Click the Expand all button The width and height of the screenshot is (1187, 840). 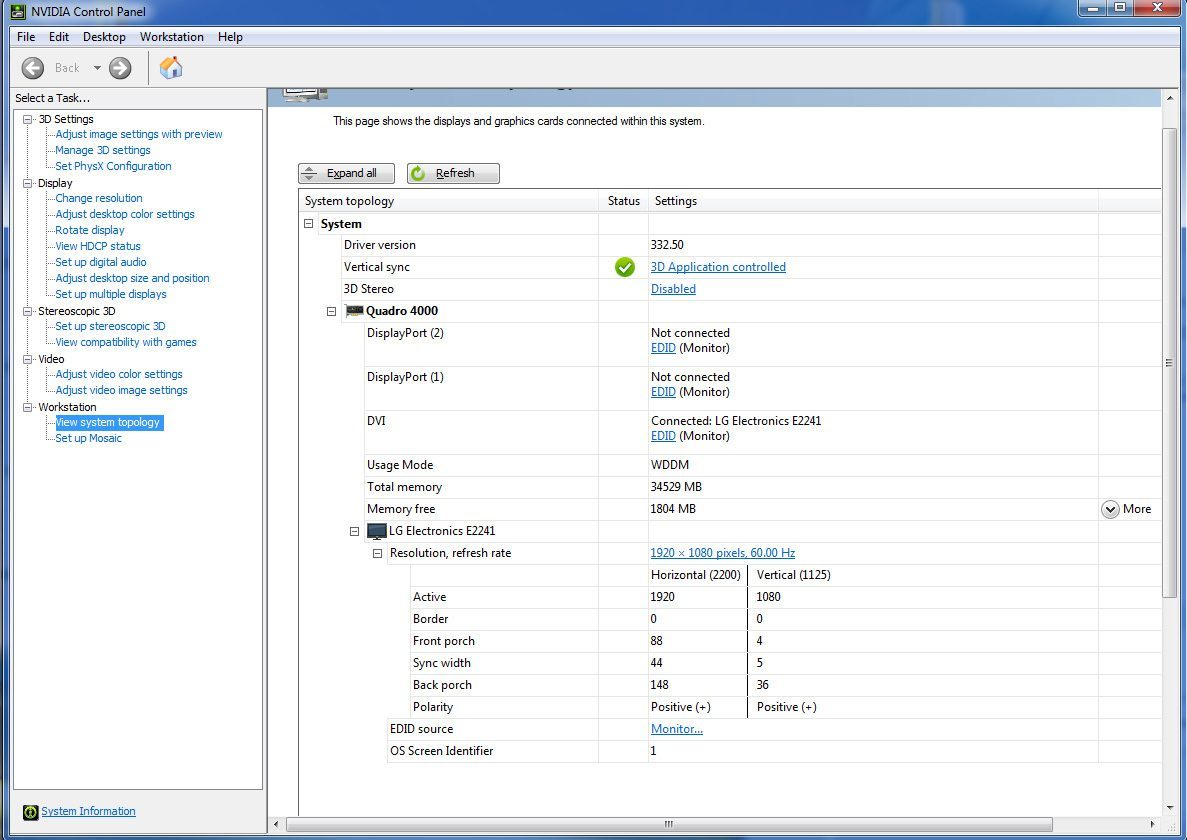346,173
